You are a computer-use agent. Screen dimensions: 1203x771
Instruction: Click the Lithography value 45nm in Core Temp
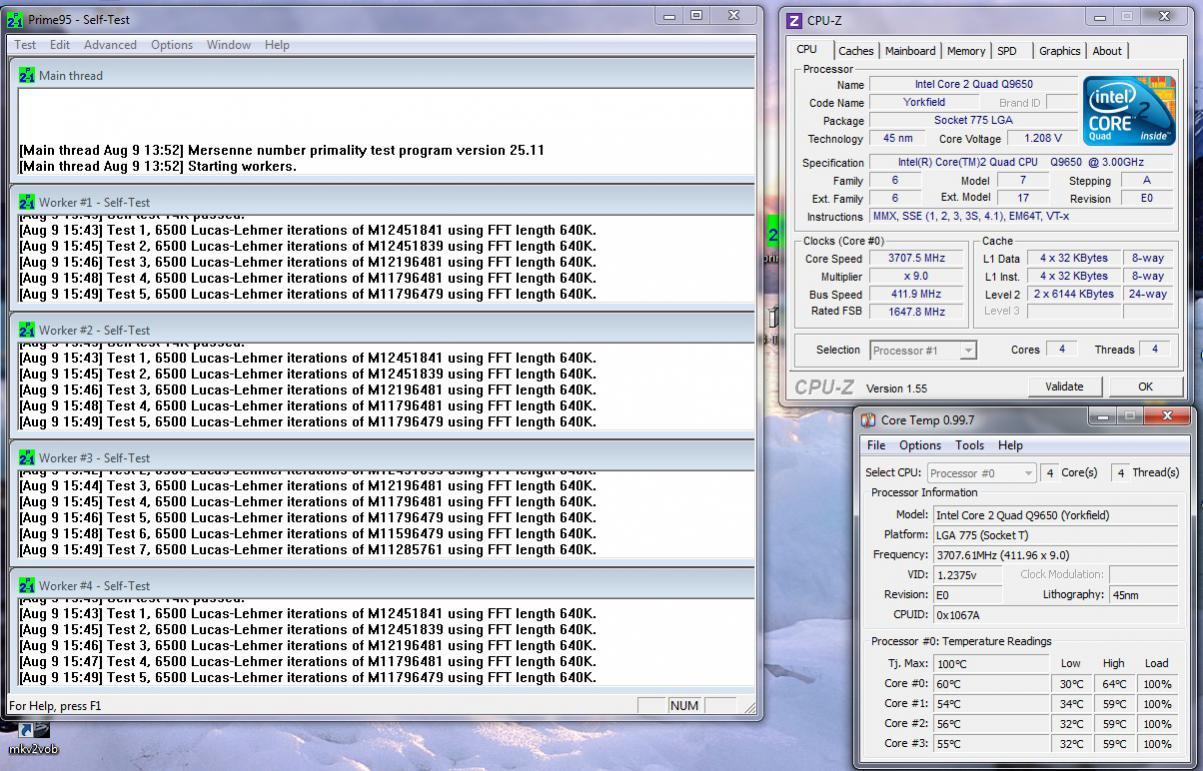click(1144, 595)
